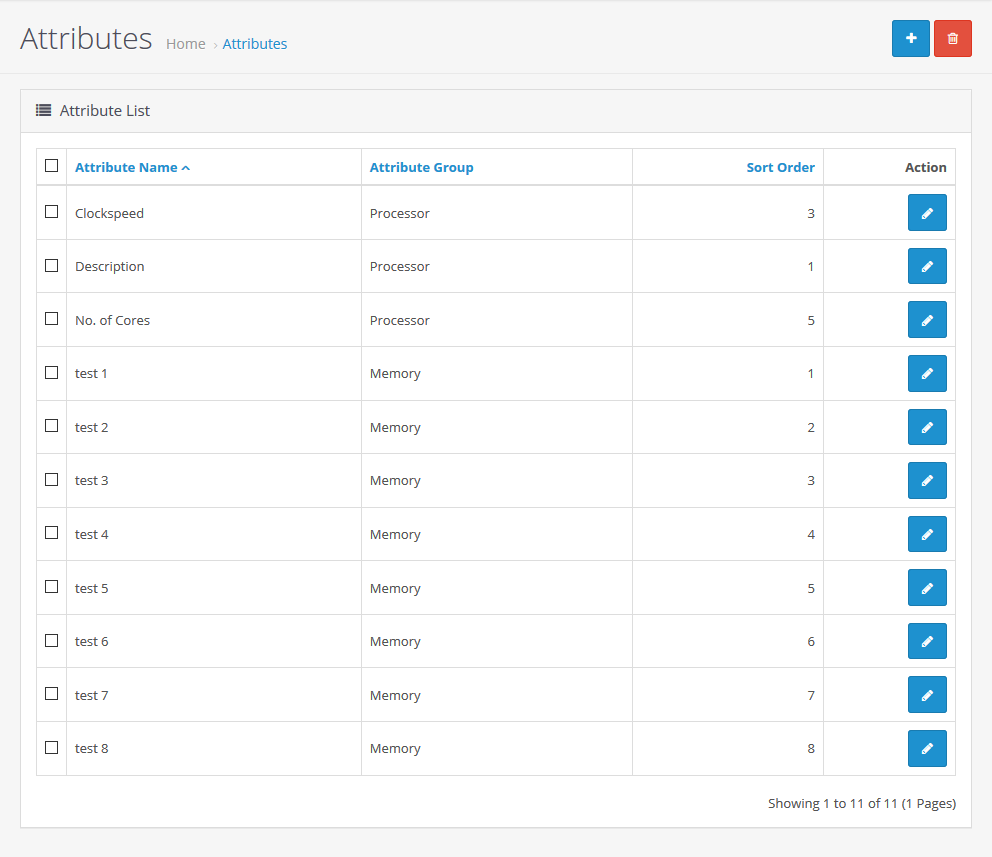
Task: Click the test 1 name cell
Action: click(214, 373)
